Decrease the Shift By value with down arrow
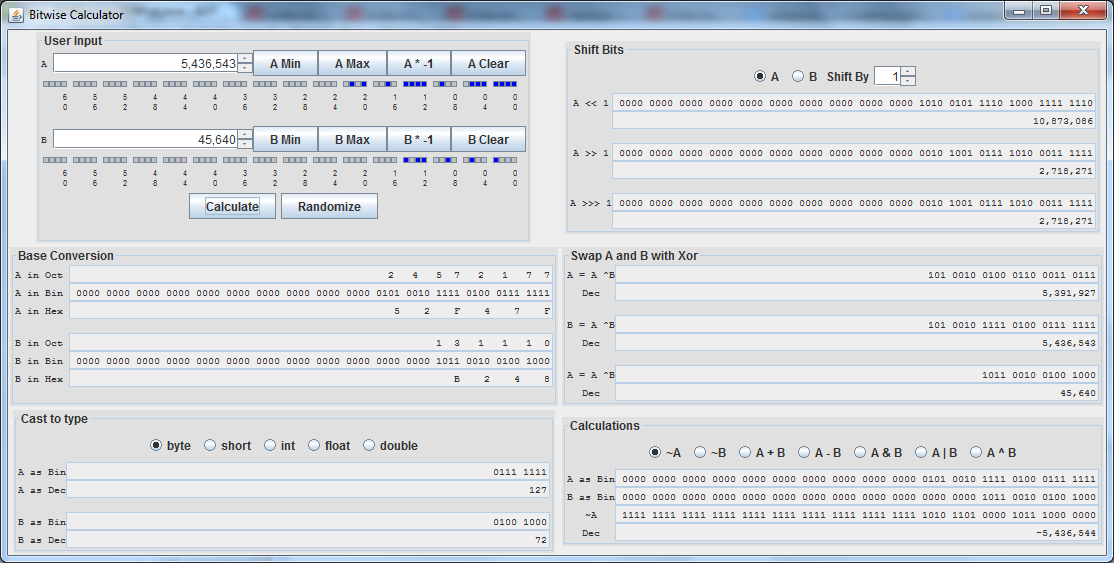 click(x=907, y=81)
